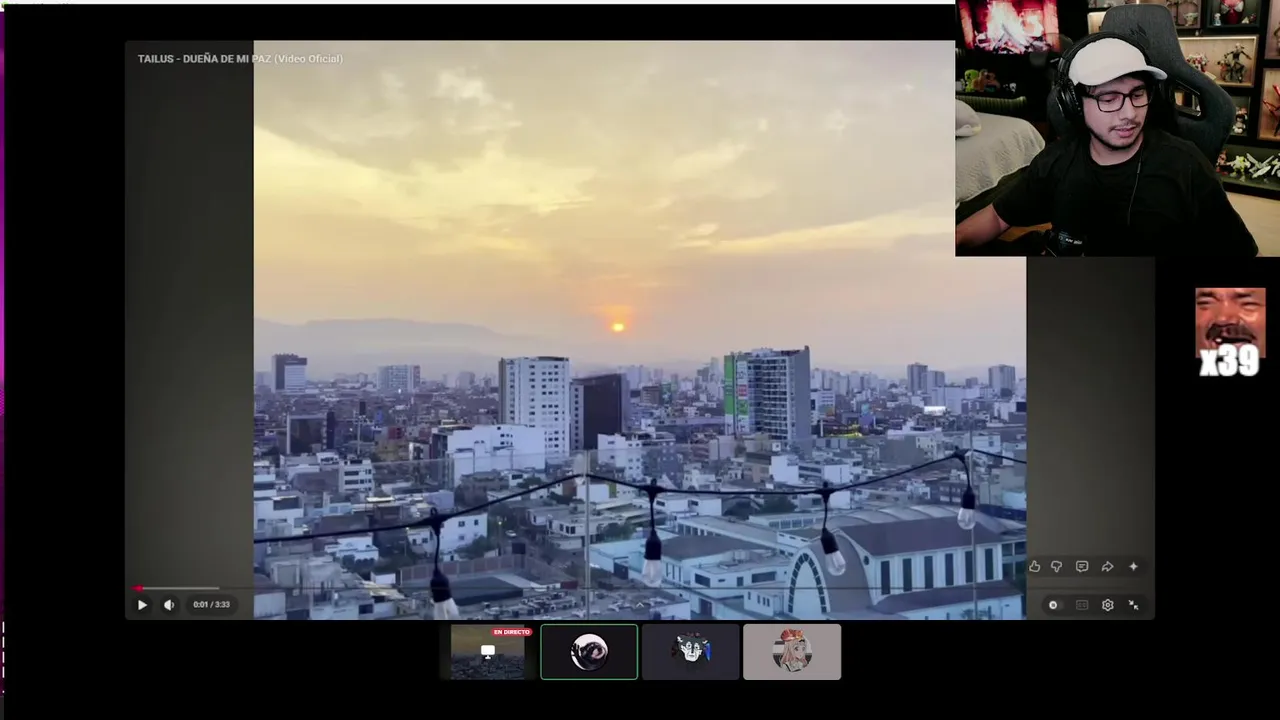Share the video with arrow icon
The height and width of the screenshot is (720, 1280).
tap(1107, 567)
